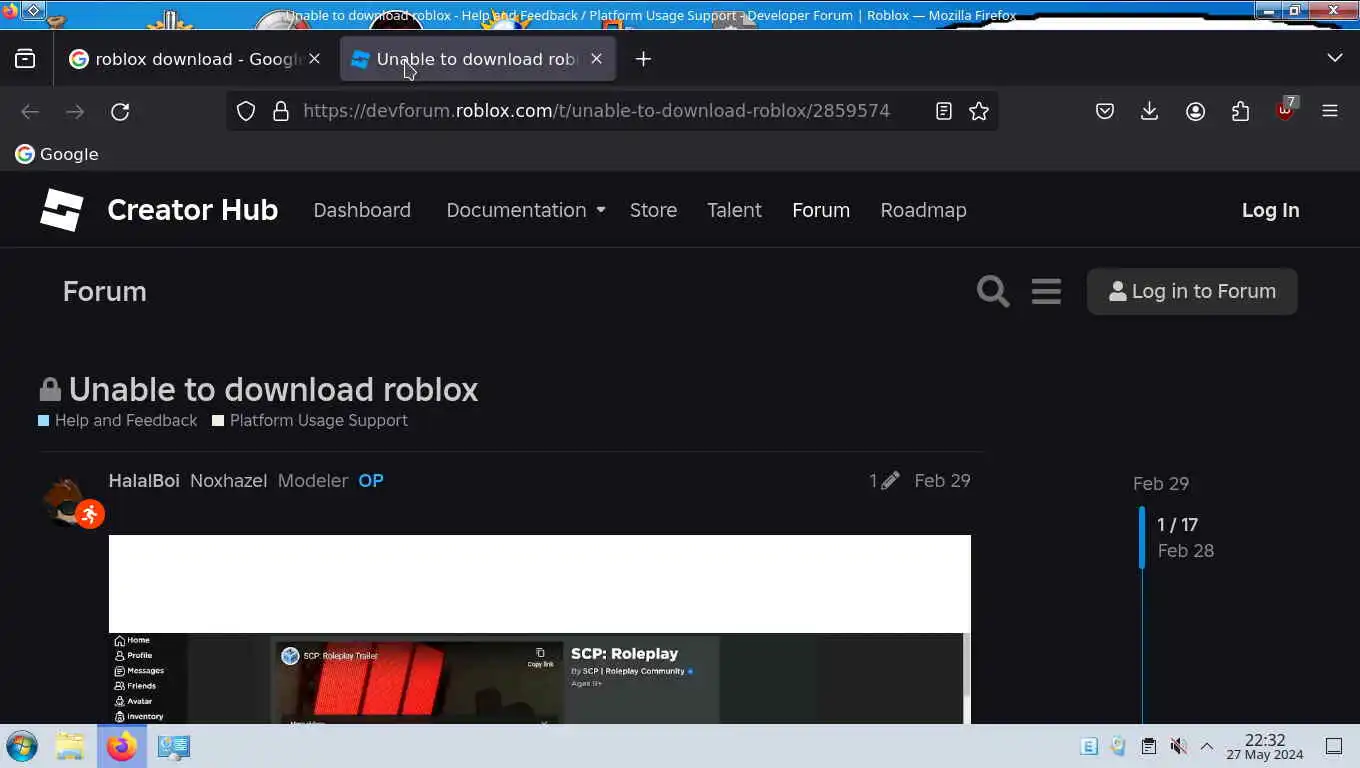Open the Firefox hamburger application menu

[1330, 111]
